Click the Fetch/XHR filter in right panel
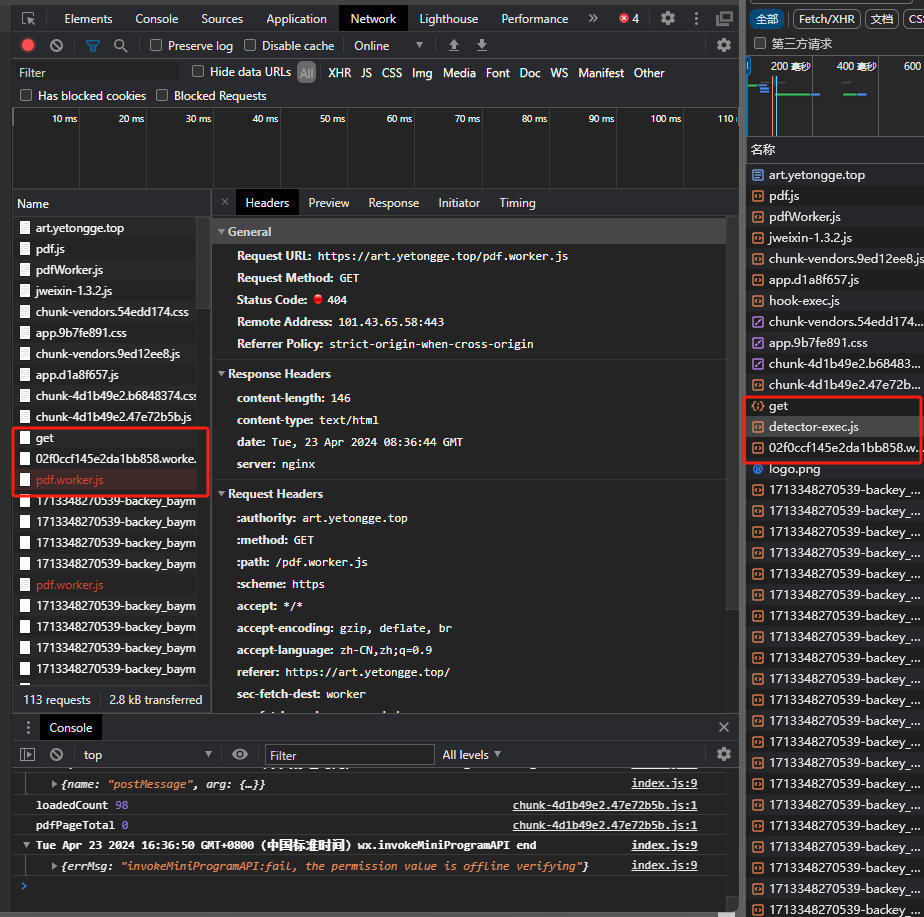 tap(827, 19)
